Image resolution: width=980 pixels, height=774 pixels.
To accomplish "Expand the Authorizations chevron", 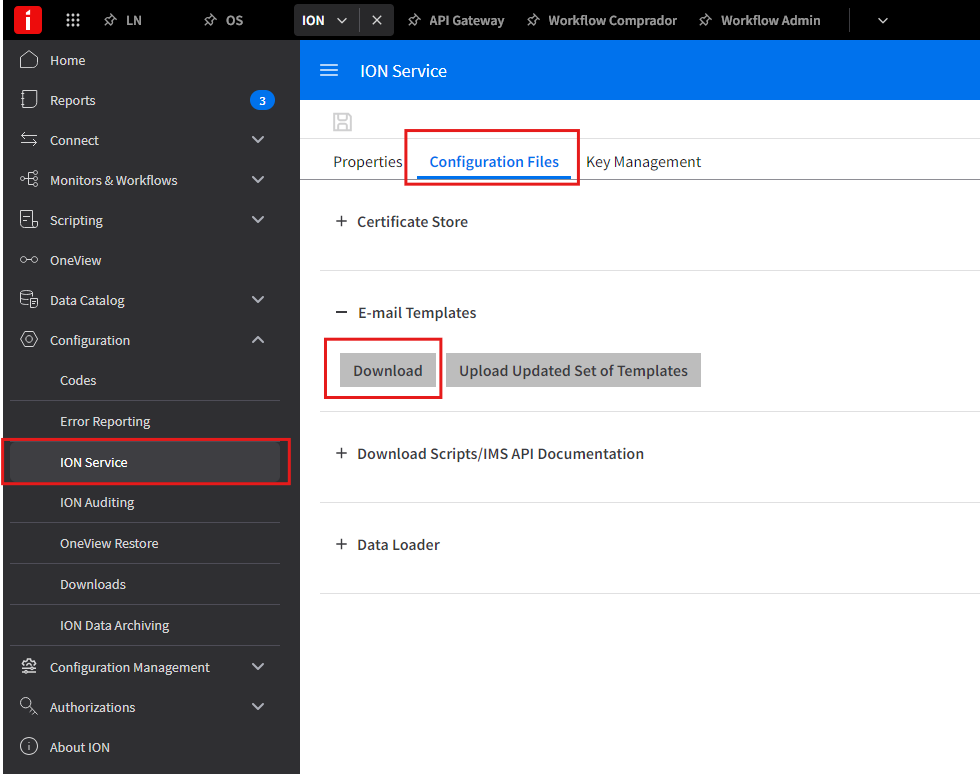I will 258,706.
